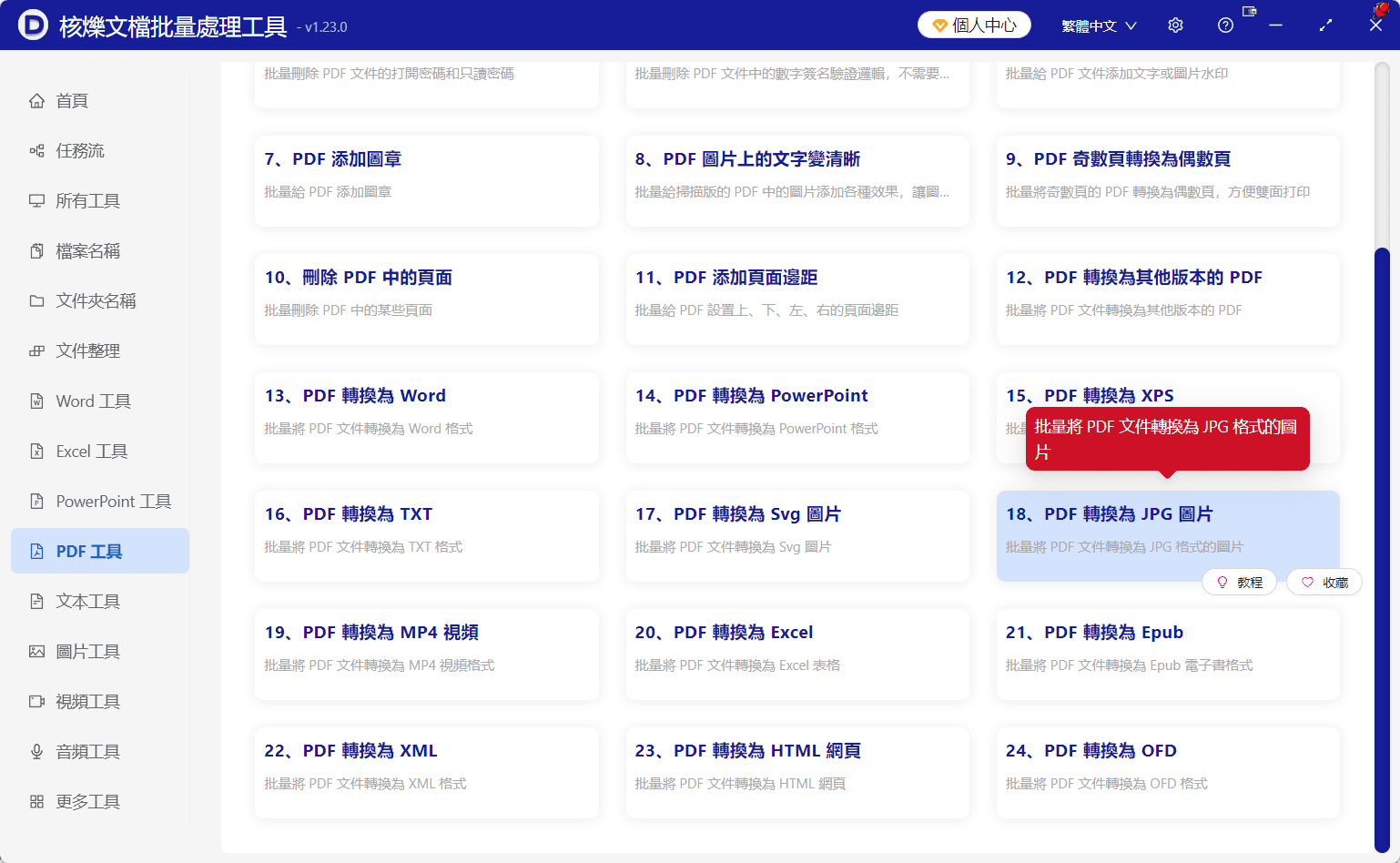1400x863 pixels.
Task: Open settings with the gear icon
Action: click(x=1175, y=25)
